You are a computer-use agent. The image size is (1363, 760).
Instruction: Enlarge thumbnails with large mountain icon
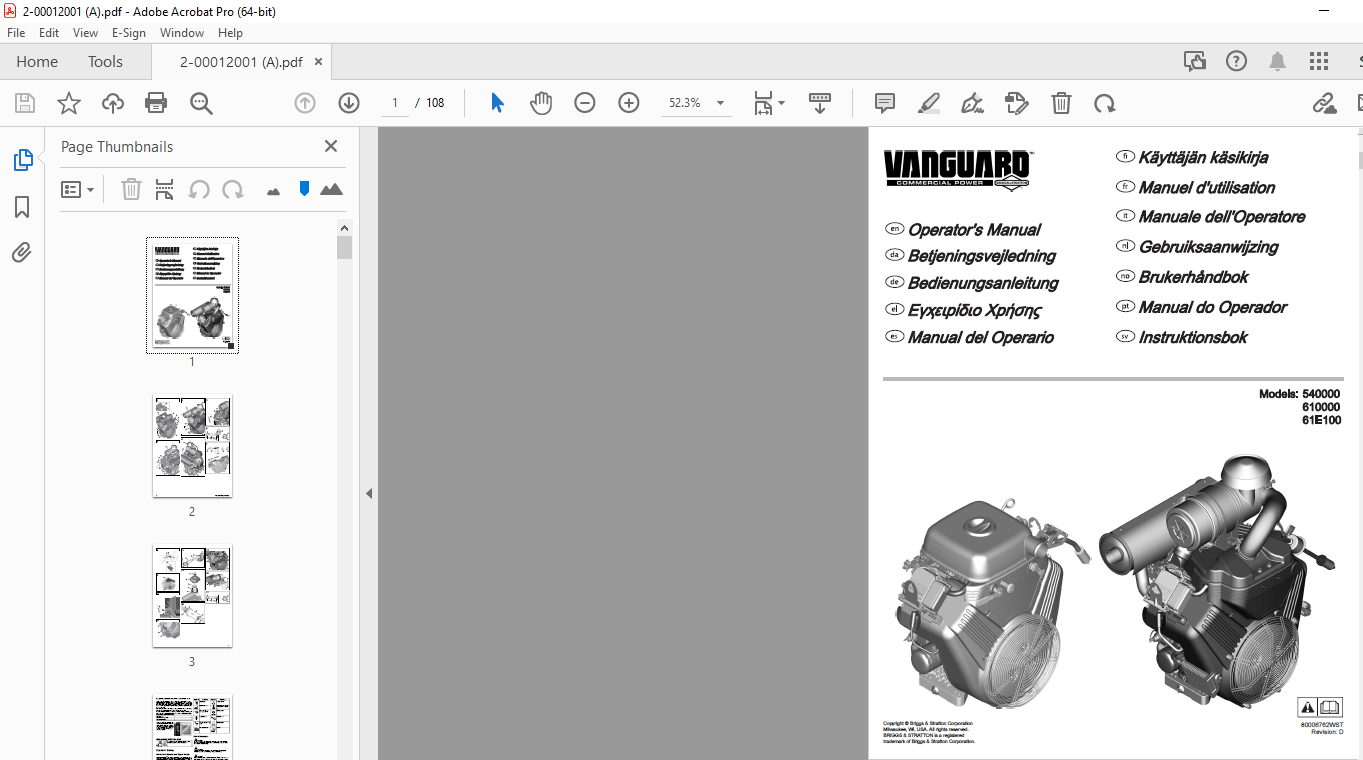click(x=331, y=189)
